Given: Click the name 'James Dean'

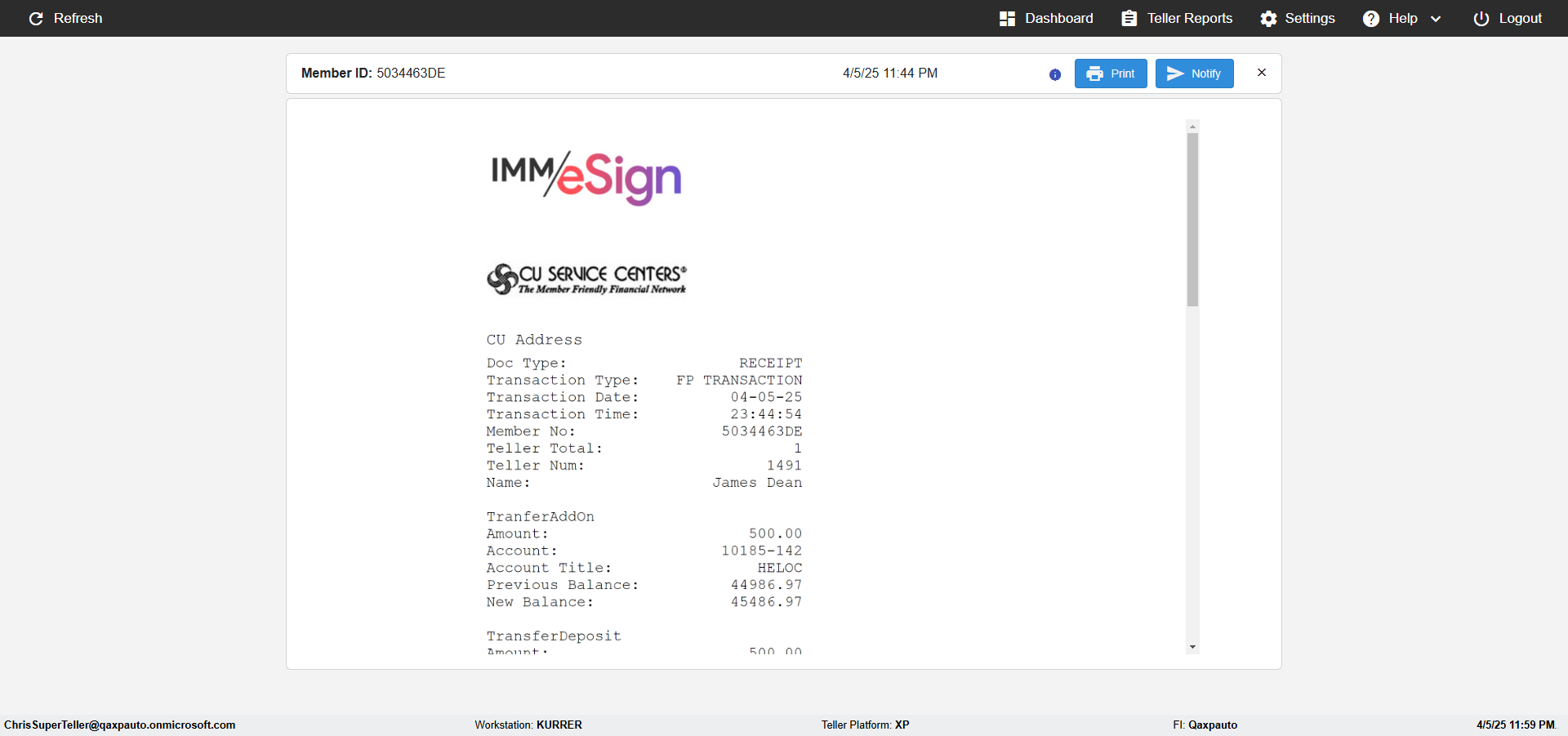Looking at the screenshot, I should pos(757,483).
